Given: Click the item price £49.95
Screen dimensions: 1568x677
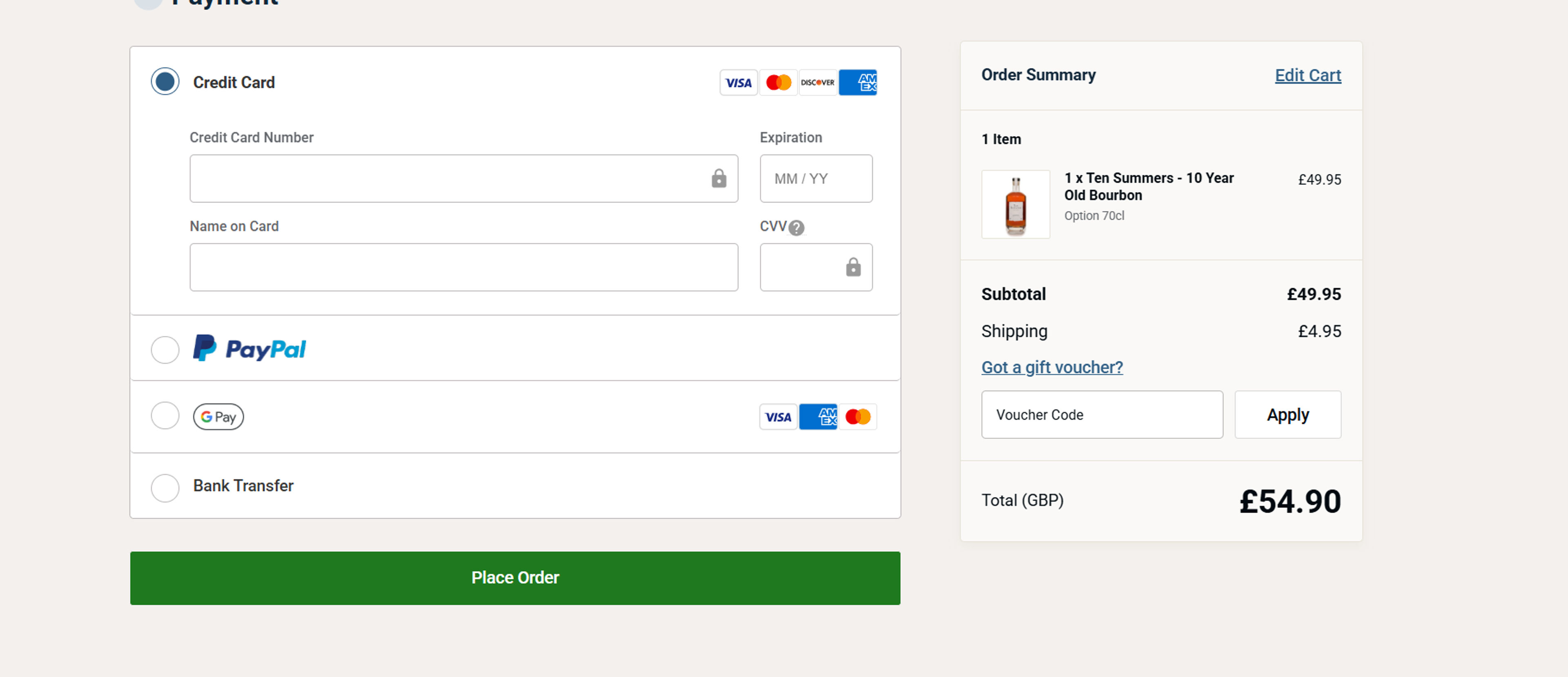Looking at the screenshot, I should (1319, 180).
